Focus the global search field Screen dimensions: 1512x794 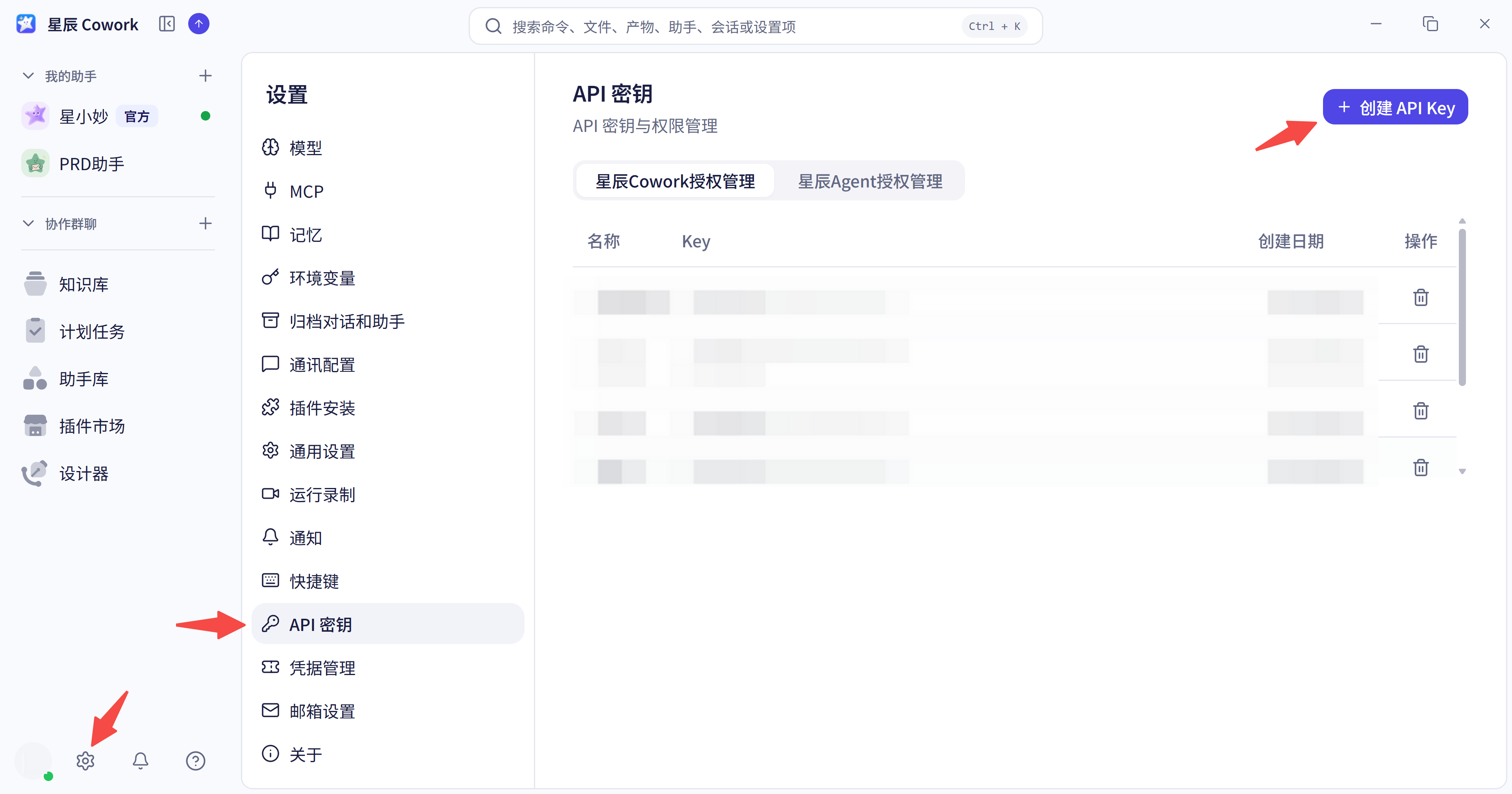[x=756, y=26]
